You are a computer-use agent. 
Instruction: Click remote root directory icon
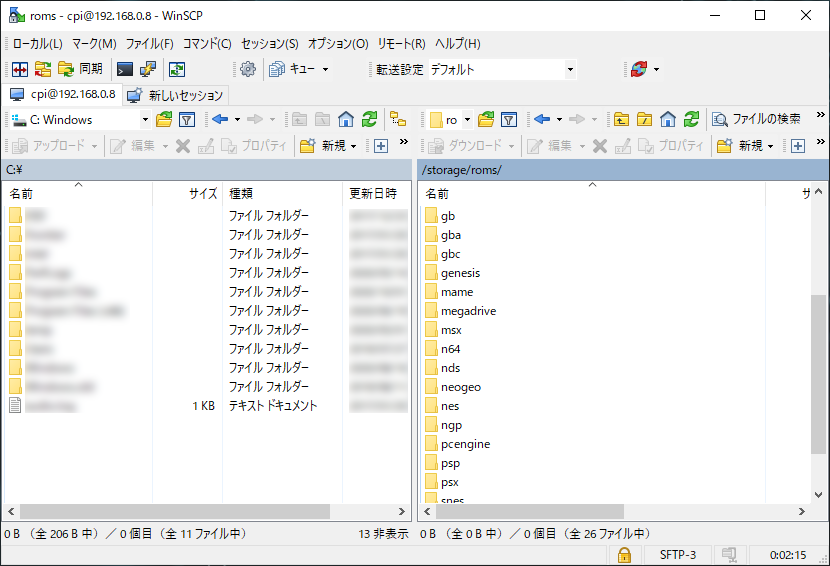(x=644, y=120)
